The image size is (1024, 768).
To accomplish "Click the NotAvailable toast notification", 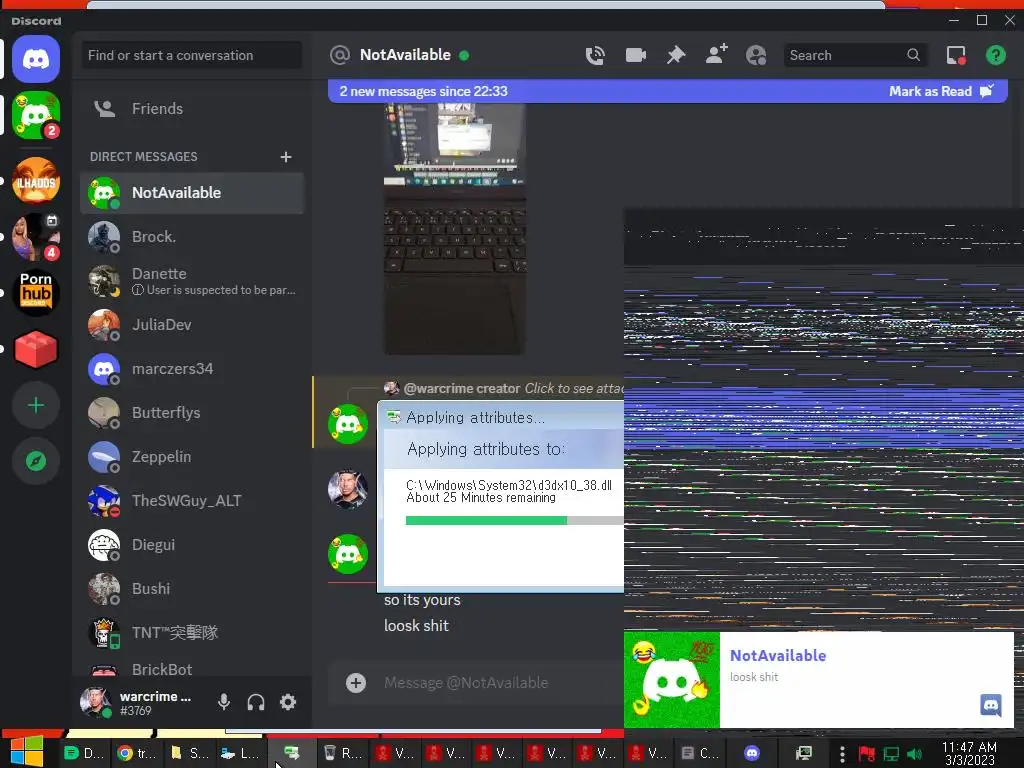I will pos(819,679).
